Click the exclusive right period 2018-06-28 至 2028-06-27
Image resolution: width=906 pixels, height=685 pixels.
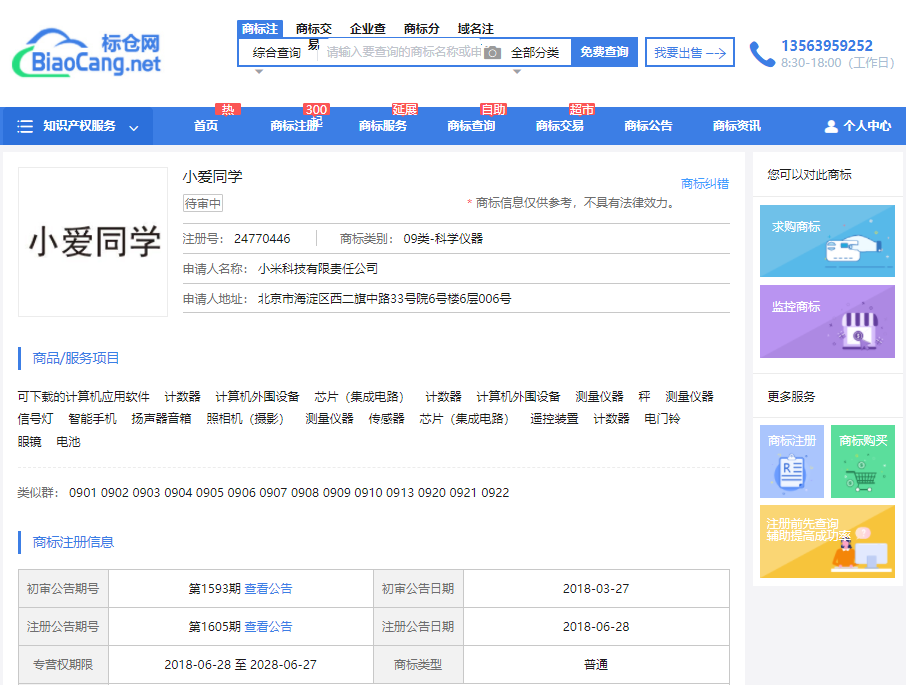coord(240,665)
